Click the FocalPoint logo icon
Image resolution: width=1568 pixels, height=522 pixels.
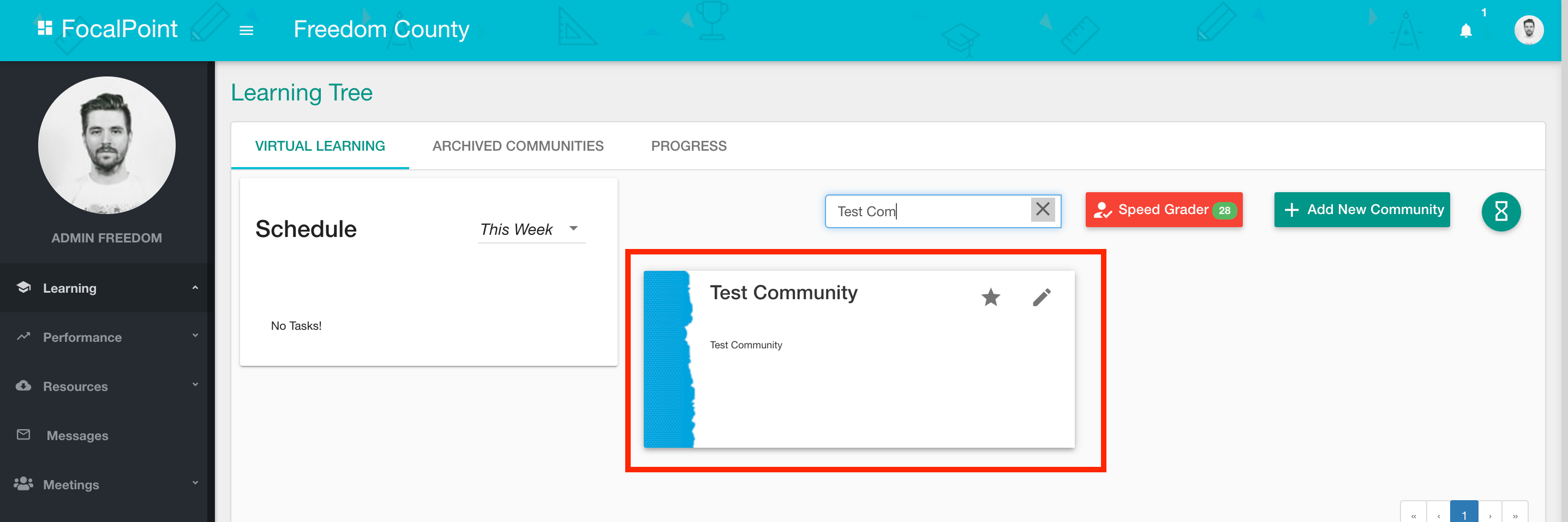[x=45, y=28]
